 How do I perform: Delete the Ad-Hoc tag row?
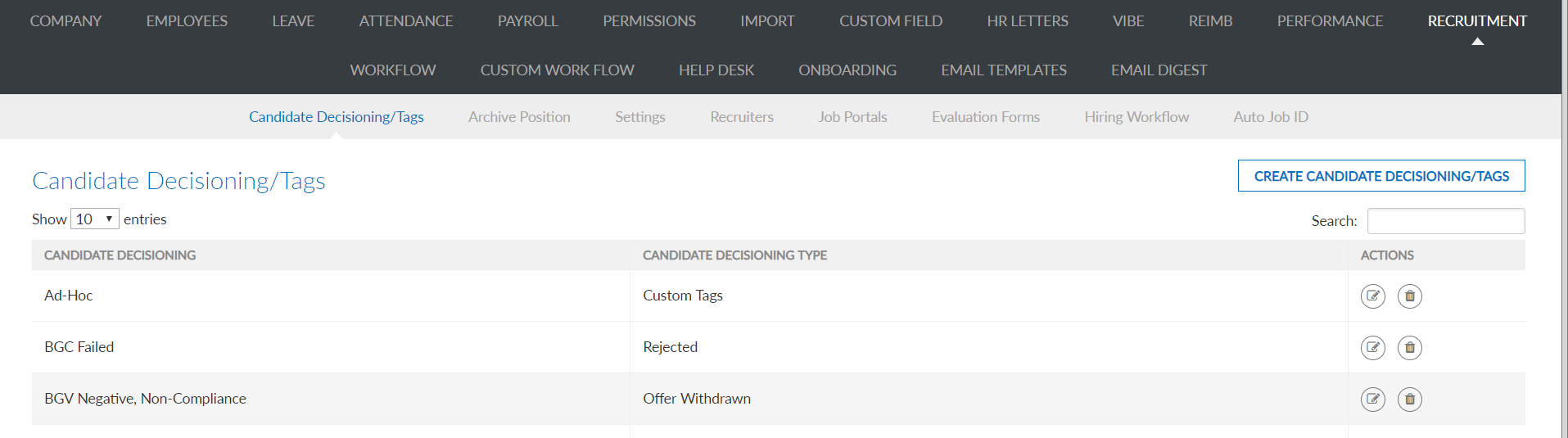click(1409, 296)
